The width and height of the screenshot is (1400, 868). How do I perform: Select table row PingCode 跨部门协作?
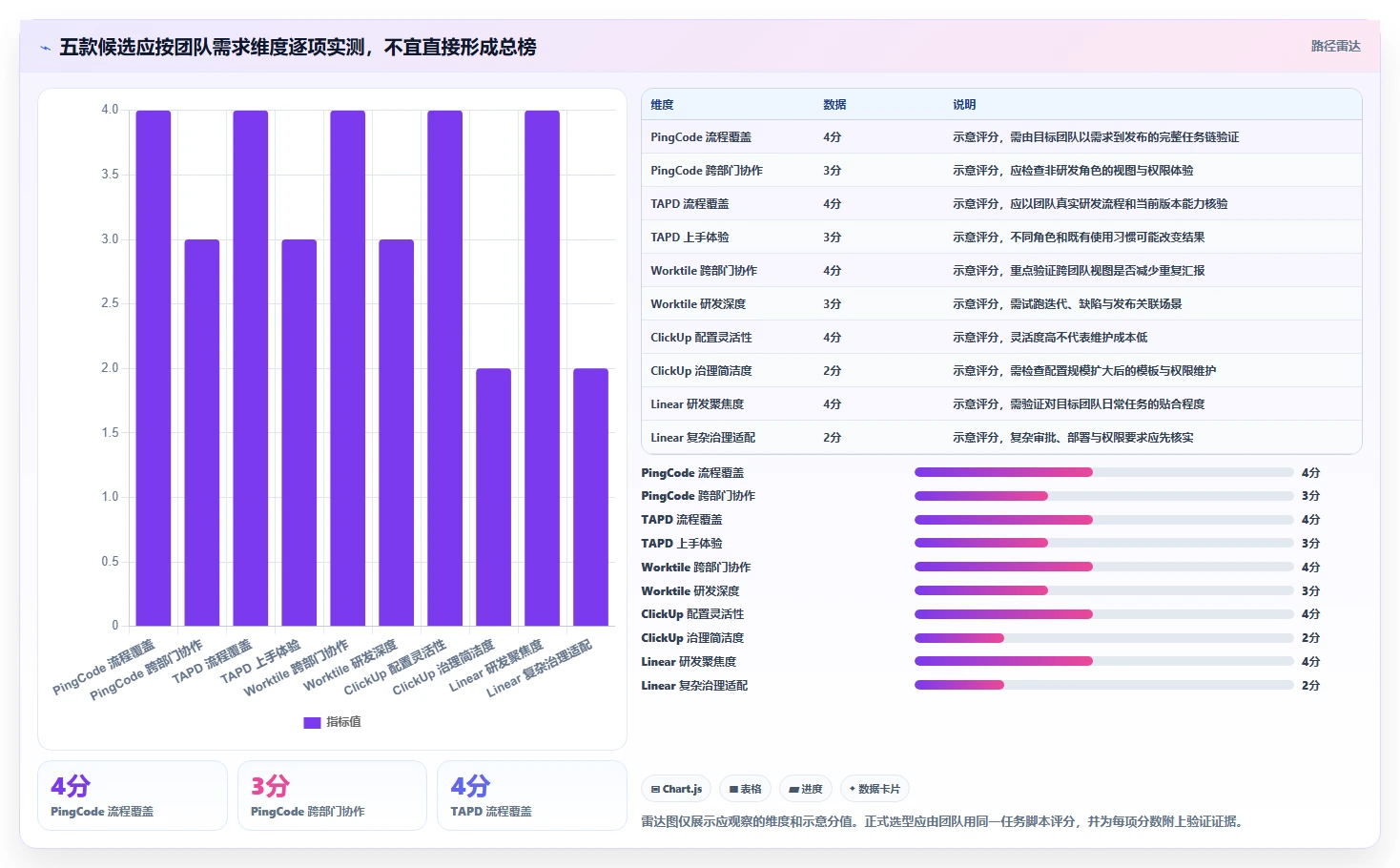[x=1001, y=171]
